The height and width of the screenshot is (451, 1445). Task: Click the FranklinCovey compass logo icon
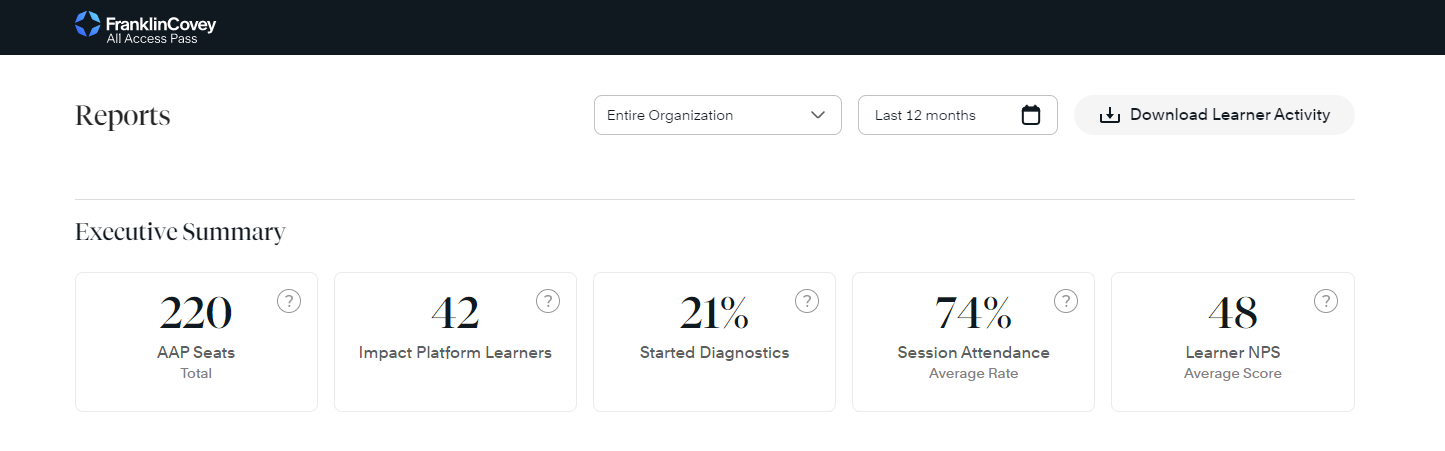(x=88, y=24)
